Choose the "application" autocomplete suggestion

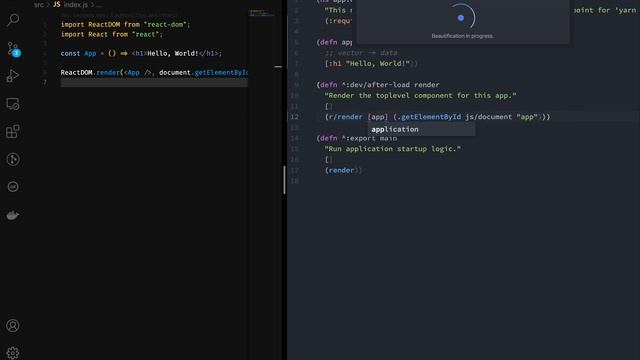click(422, 129)
